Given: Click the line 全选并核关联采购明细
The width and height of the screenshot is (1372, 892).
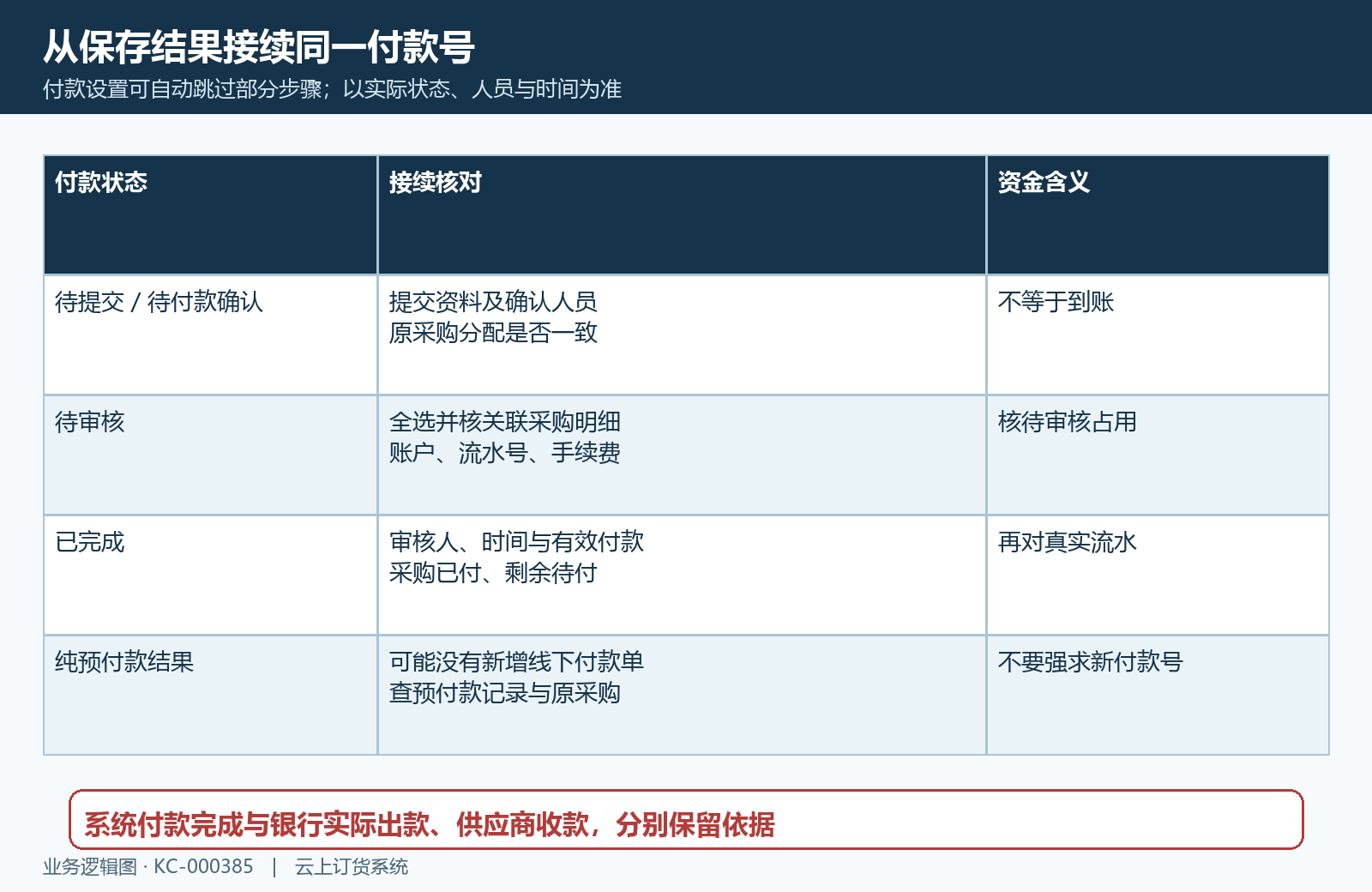Looking at the screenshot, I should (x=505, y=422).
